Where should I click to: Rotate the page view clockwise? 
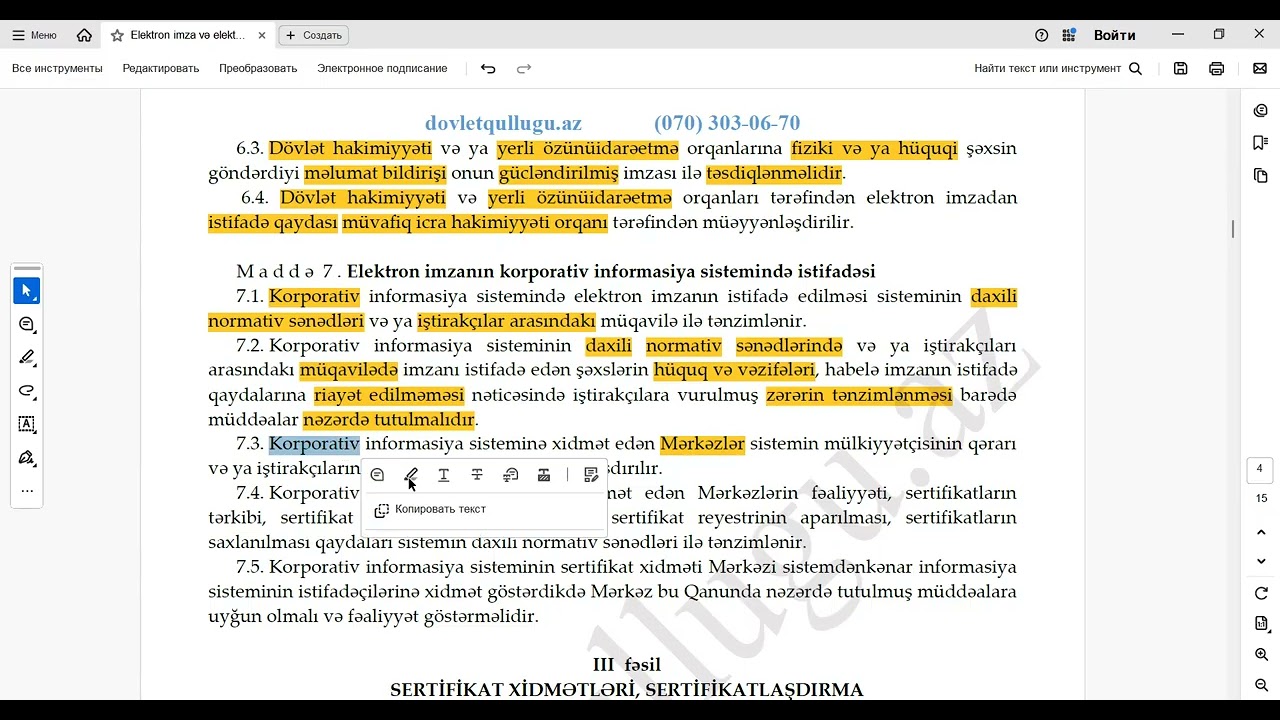[1261, 594]
